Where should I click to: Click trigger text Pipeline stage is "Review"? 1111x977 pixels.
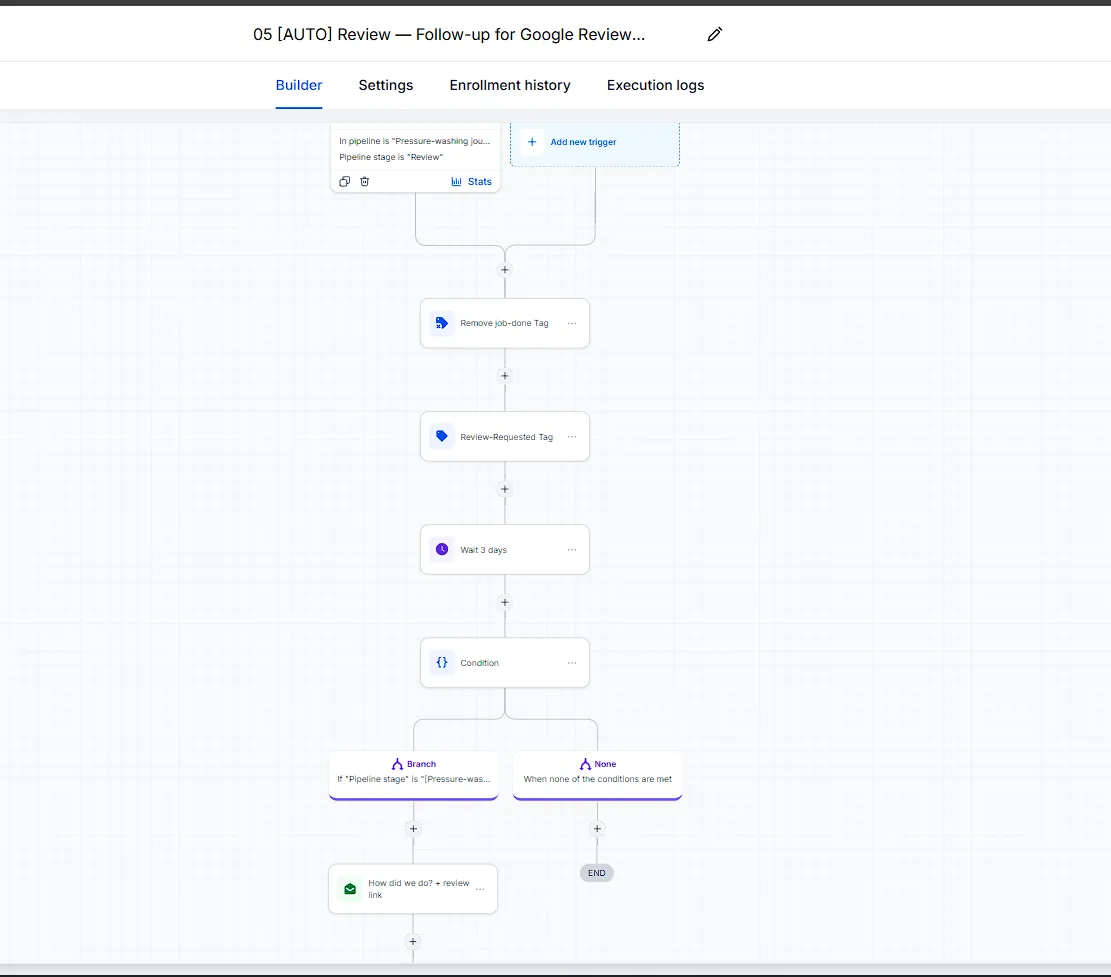391,157
